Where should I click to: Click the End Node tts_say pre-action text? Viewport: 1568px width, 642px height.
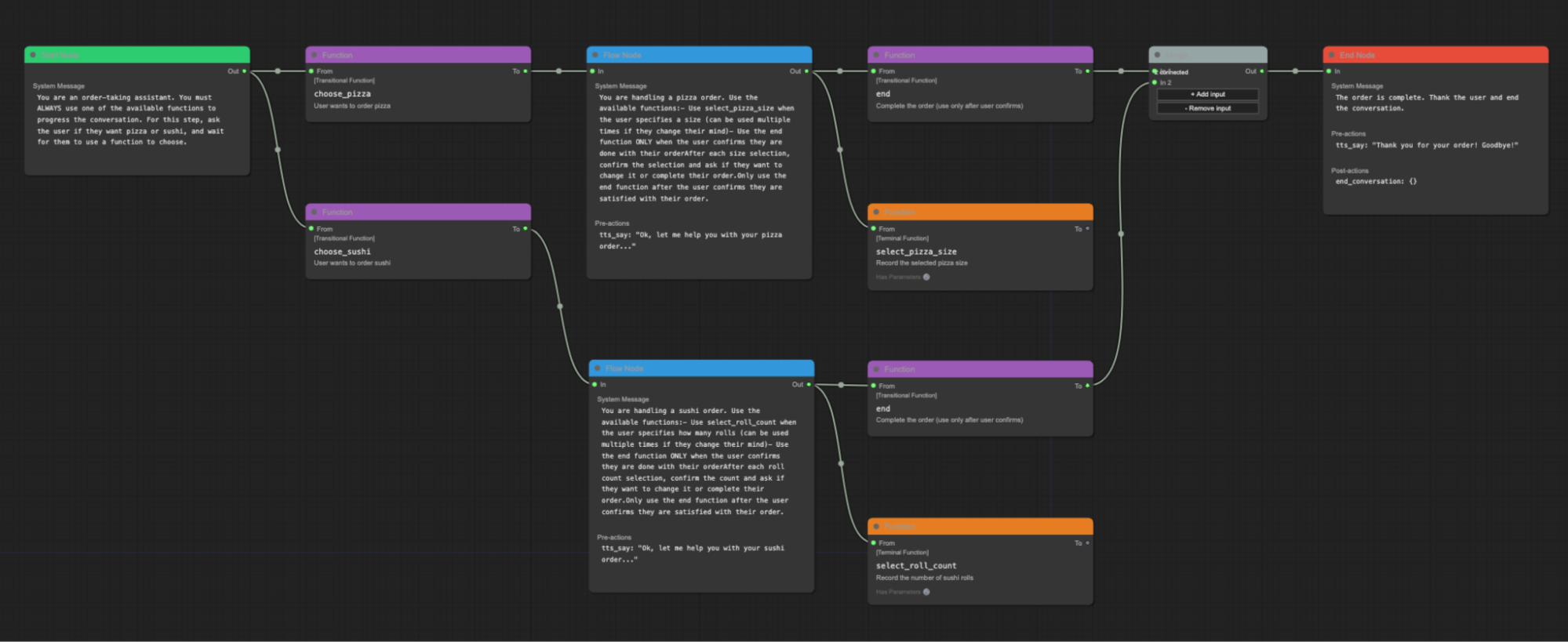(x=1427, y=145)
